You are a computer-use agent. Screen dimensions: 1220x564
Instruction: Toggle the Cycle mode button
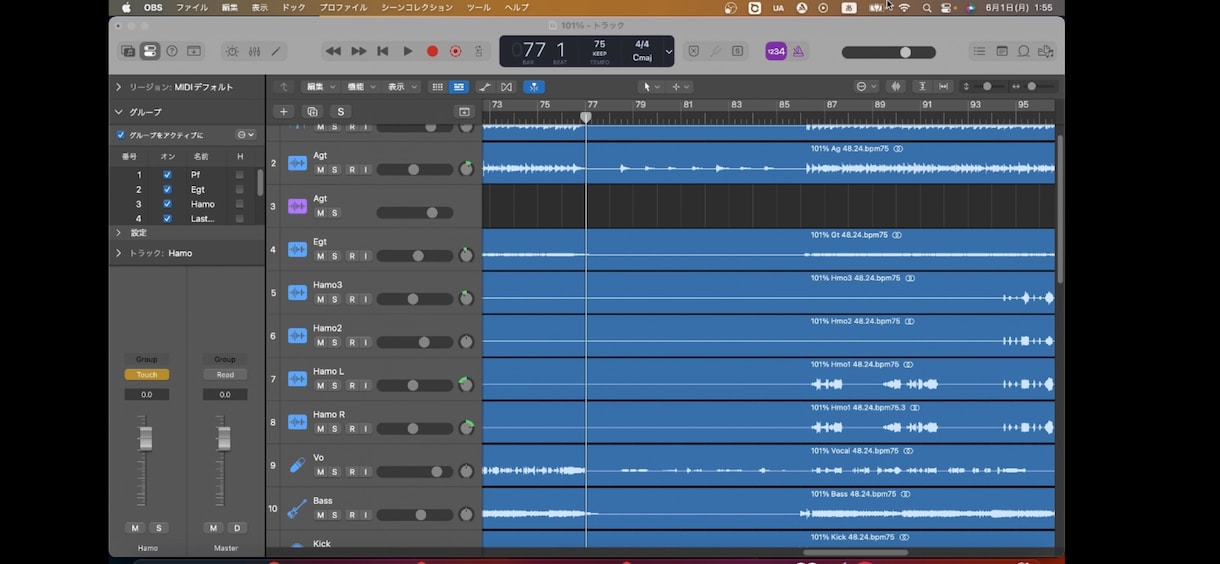(479, 51)
